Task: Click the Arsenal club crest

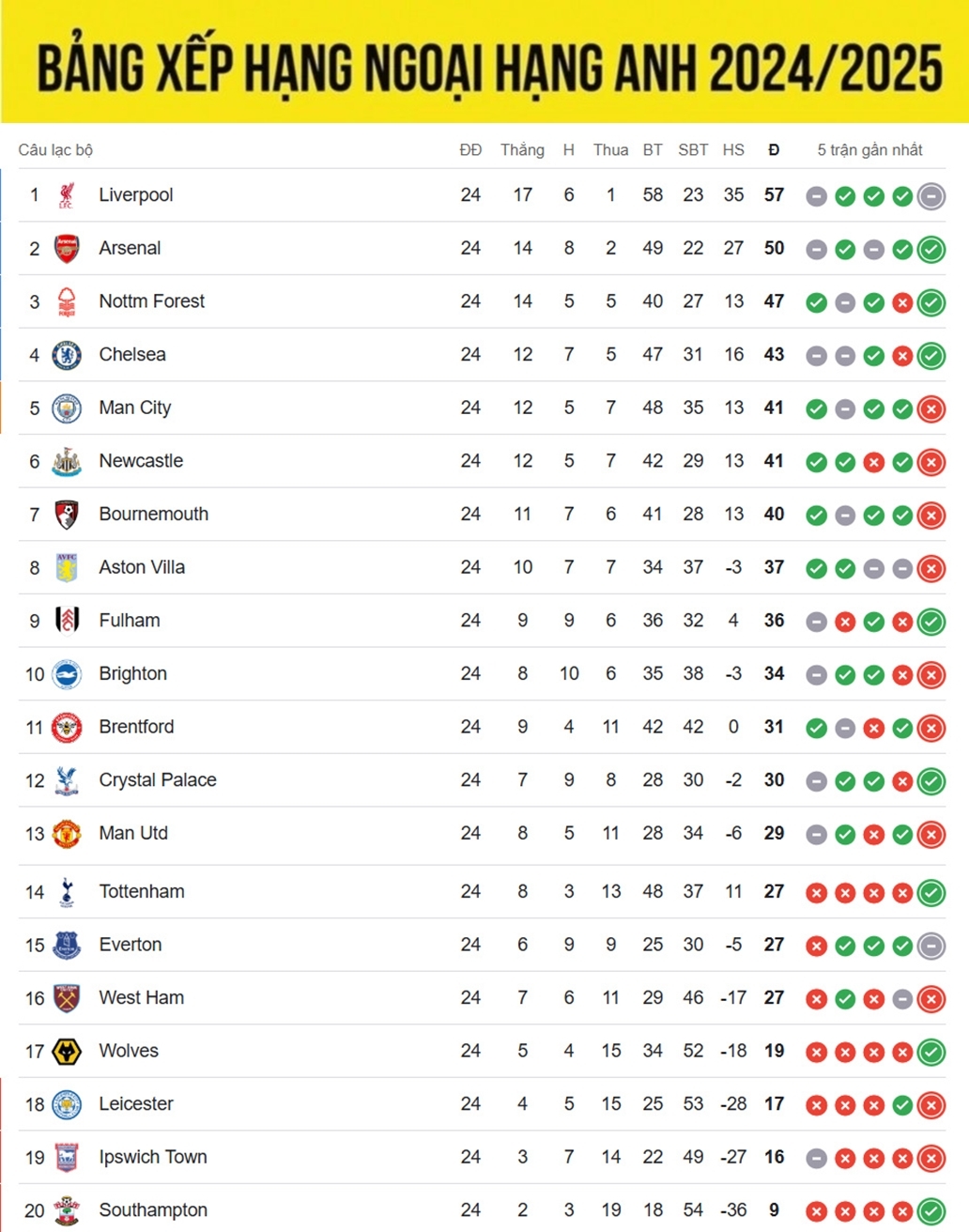Action: 67,249
